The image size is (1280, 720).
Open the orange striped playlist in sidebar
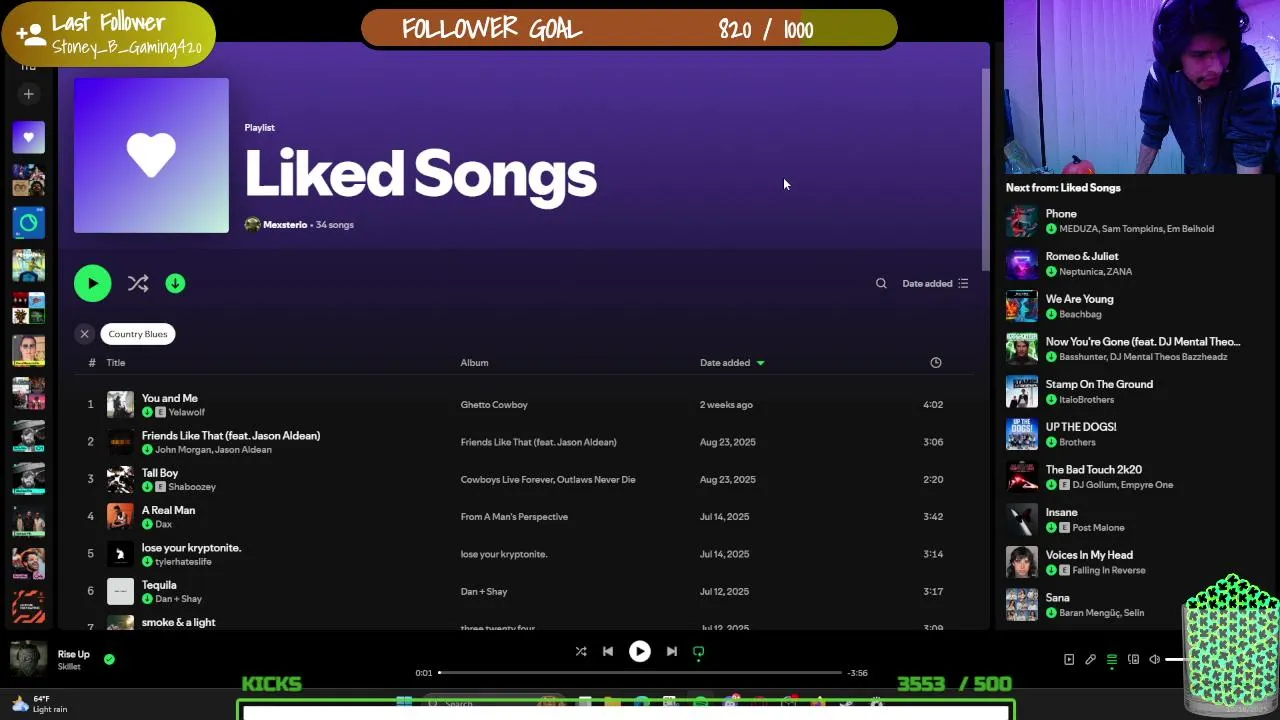pos(28,606)
